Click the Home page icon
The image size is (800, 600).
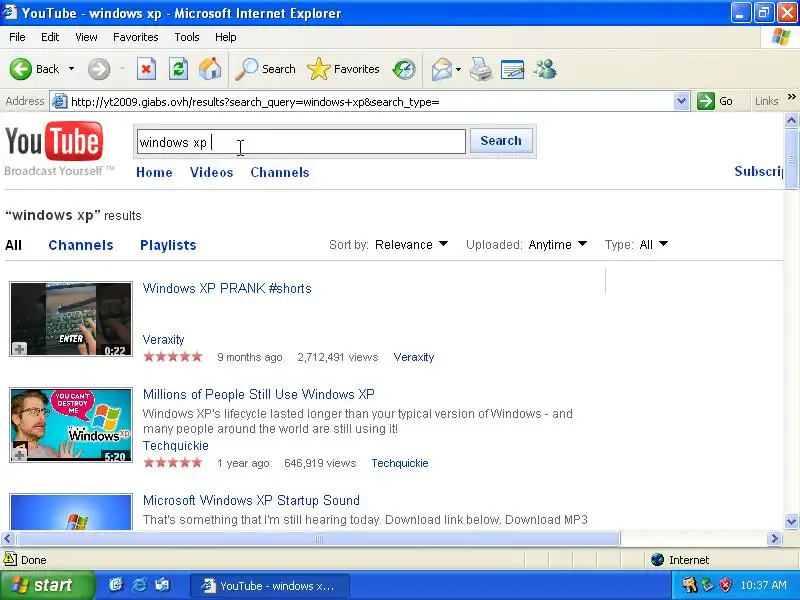[210, 69]
